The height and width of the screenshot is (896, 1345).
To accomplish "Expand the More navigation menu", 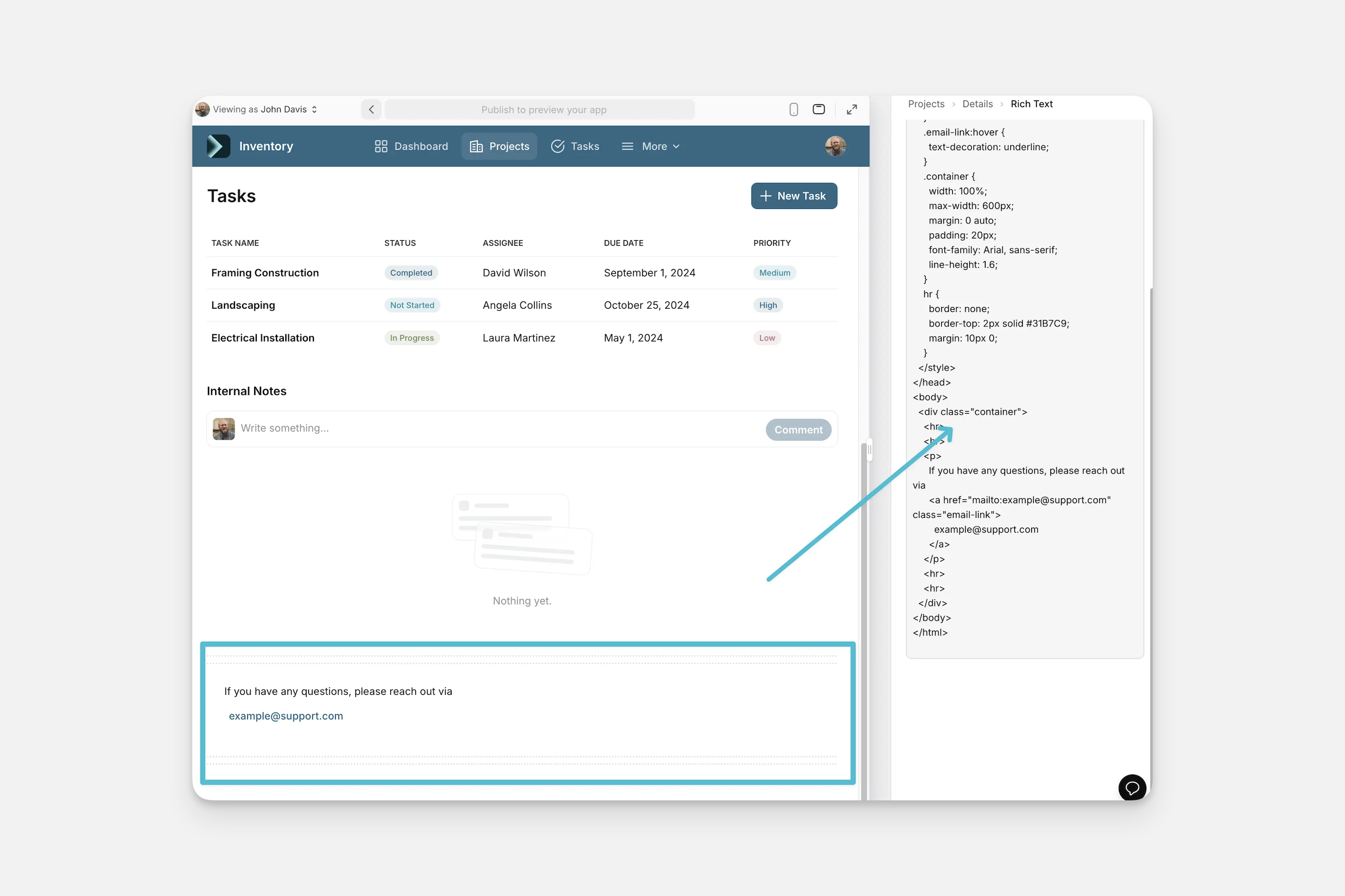I will click(x=651, y=146).
